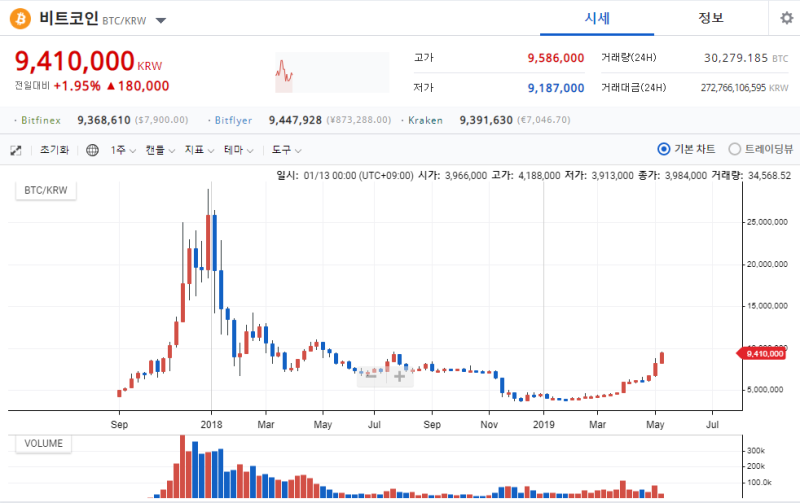Click the Bitcoin logo icon
Viewport: 800px width, 503px height.
point(20,19)
